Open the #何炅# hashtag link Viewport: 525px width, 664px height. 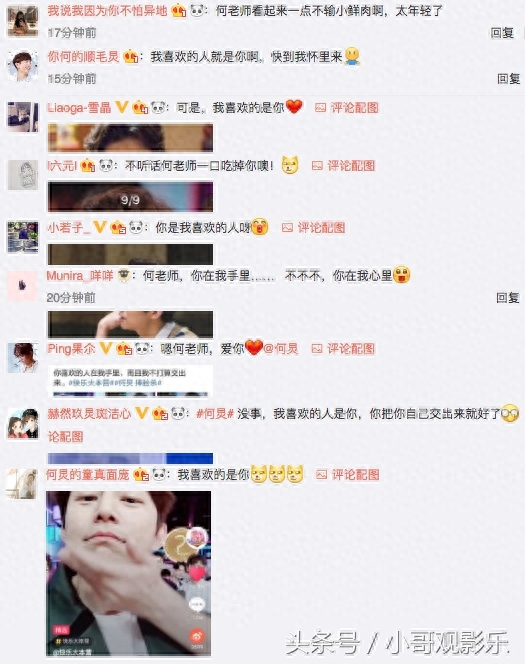coord(215,413)
